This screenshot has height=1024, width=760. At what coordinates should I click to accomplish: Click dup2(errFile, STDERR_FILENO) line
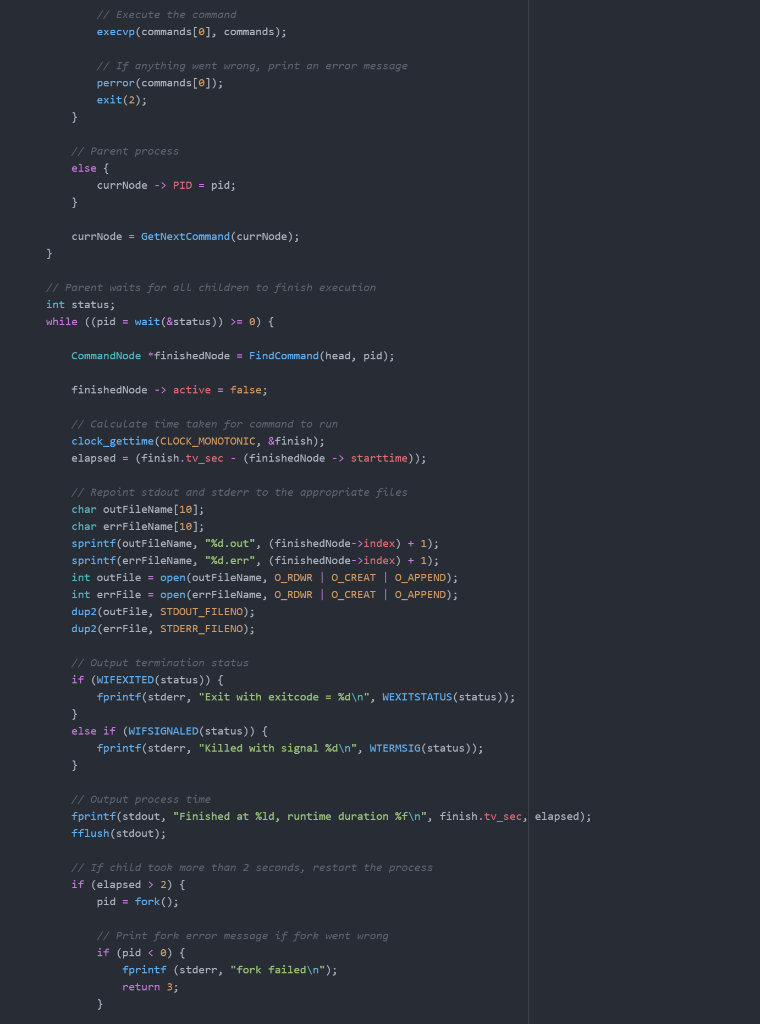(163, 628)
